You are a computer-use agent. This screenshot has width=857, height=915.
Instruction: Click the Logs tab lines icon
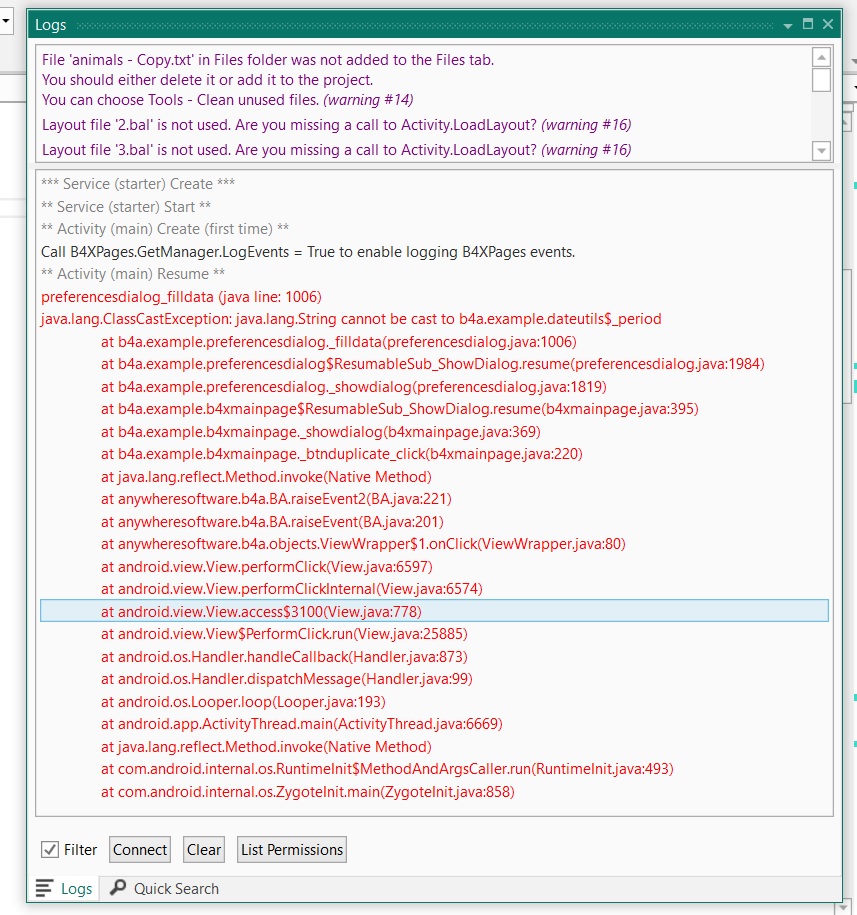click(x=44, y=888)
